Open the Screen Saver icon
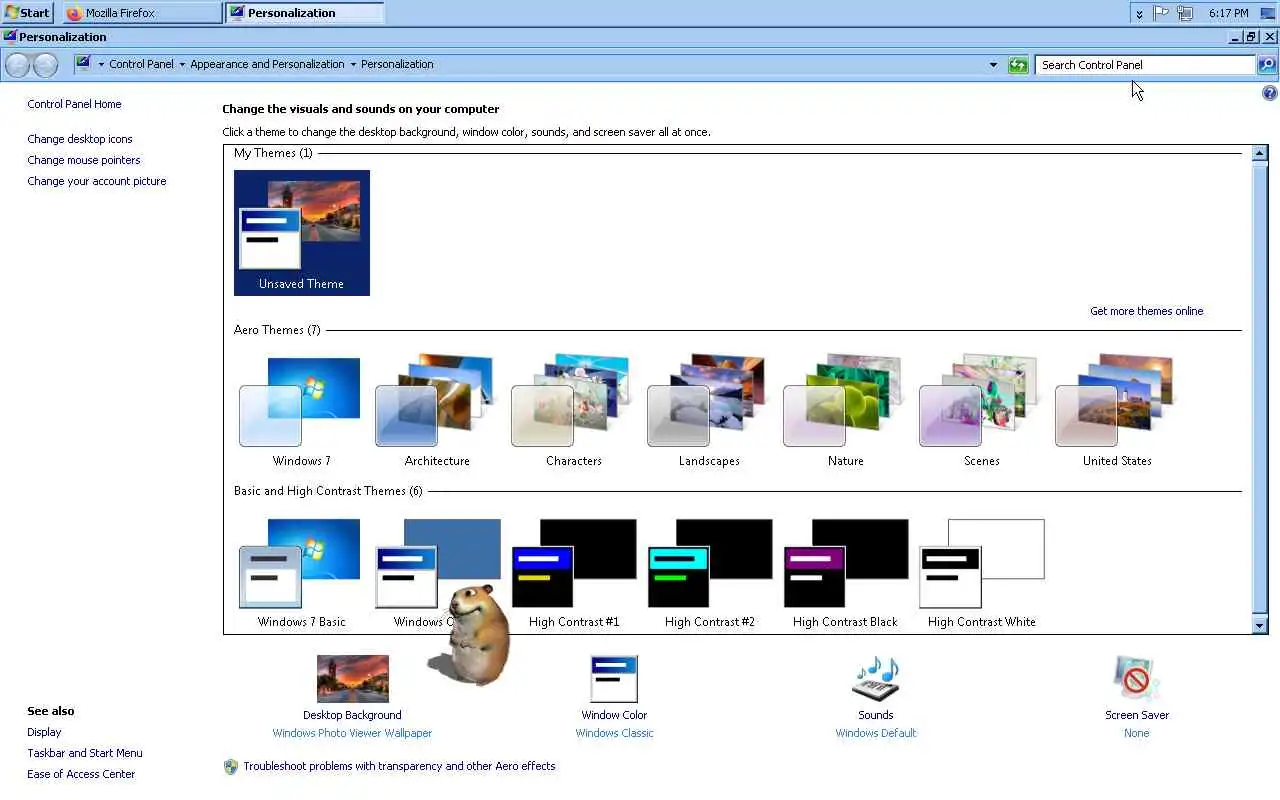The height and width of the screenshot is (800, 1280). [1136, 679]
